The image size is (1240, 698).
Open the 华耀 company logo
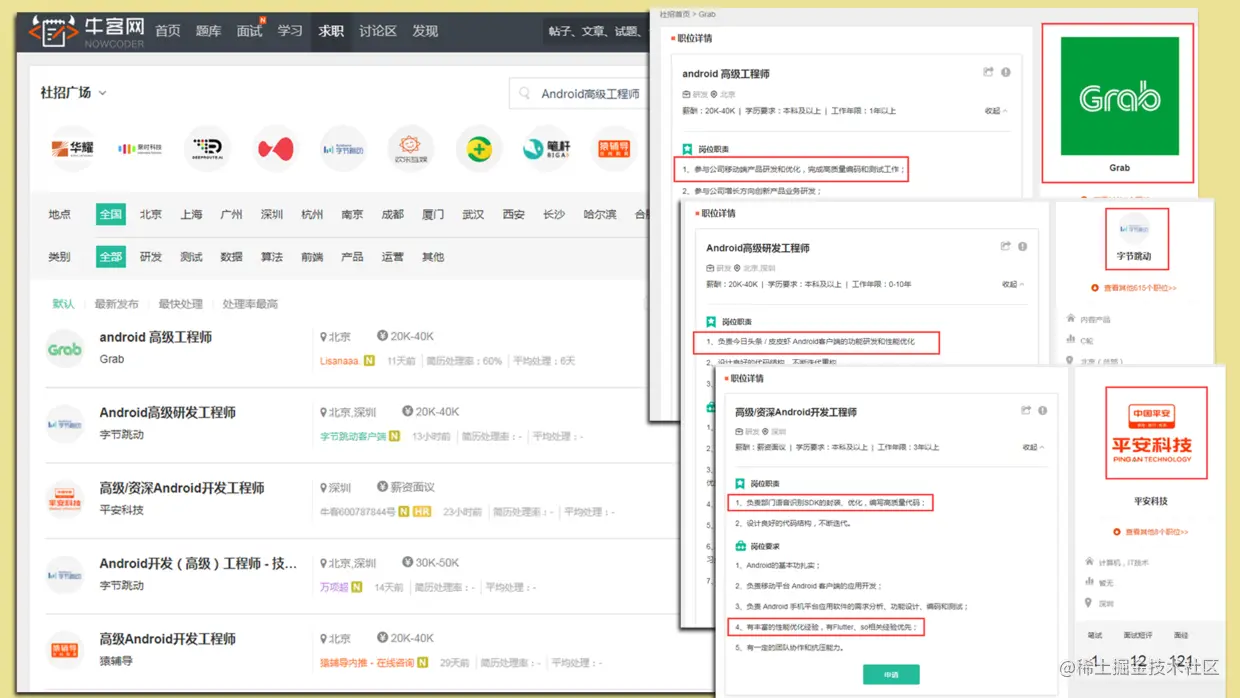point(73,149)
